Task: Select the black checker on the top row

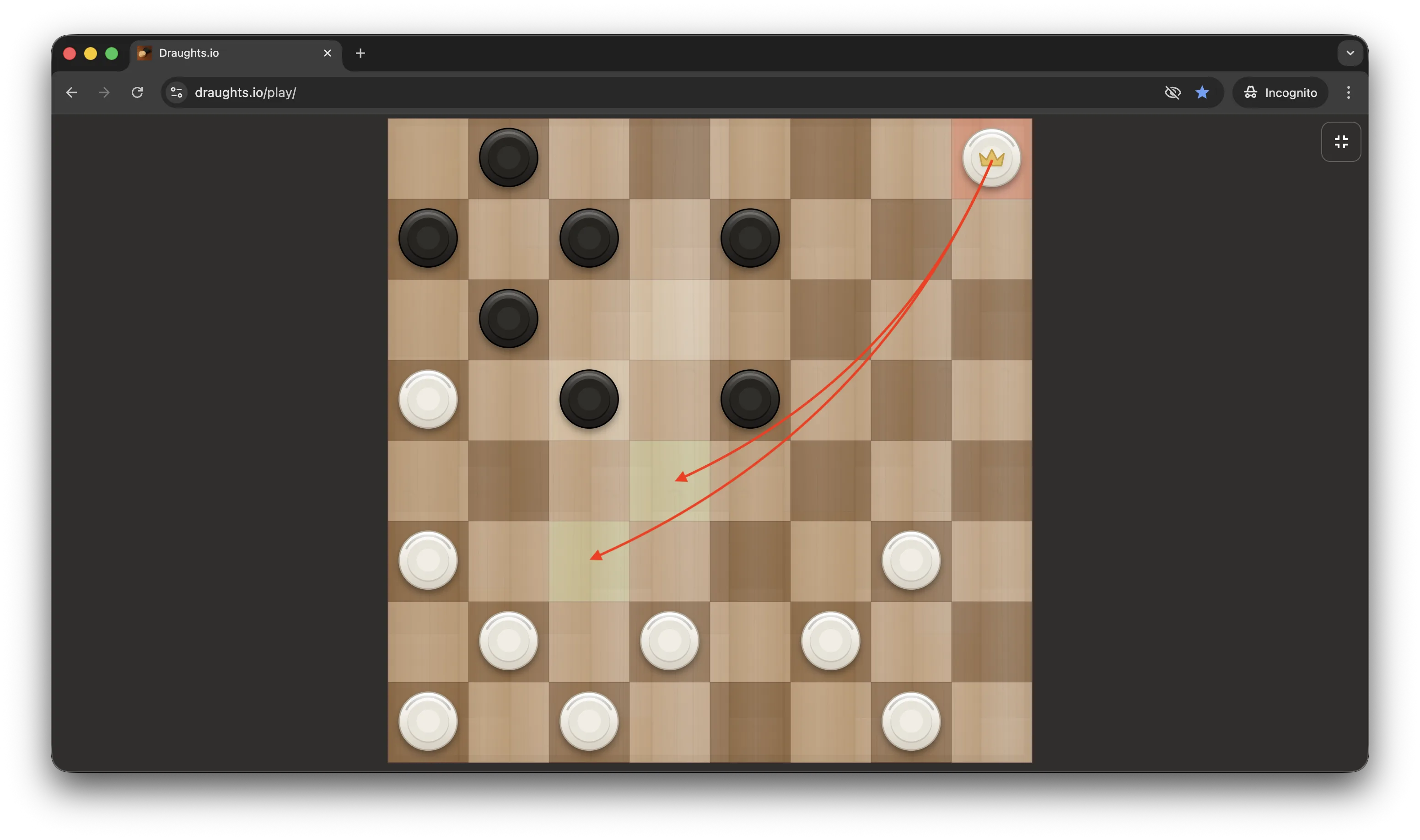Action: pos(508,157)
